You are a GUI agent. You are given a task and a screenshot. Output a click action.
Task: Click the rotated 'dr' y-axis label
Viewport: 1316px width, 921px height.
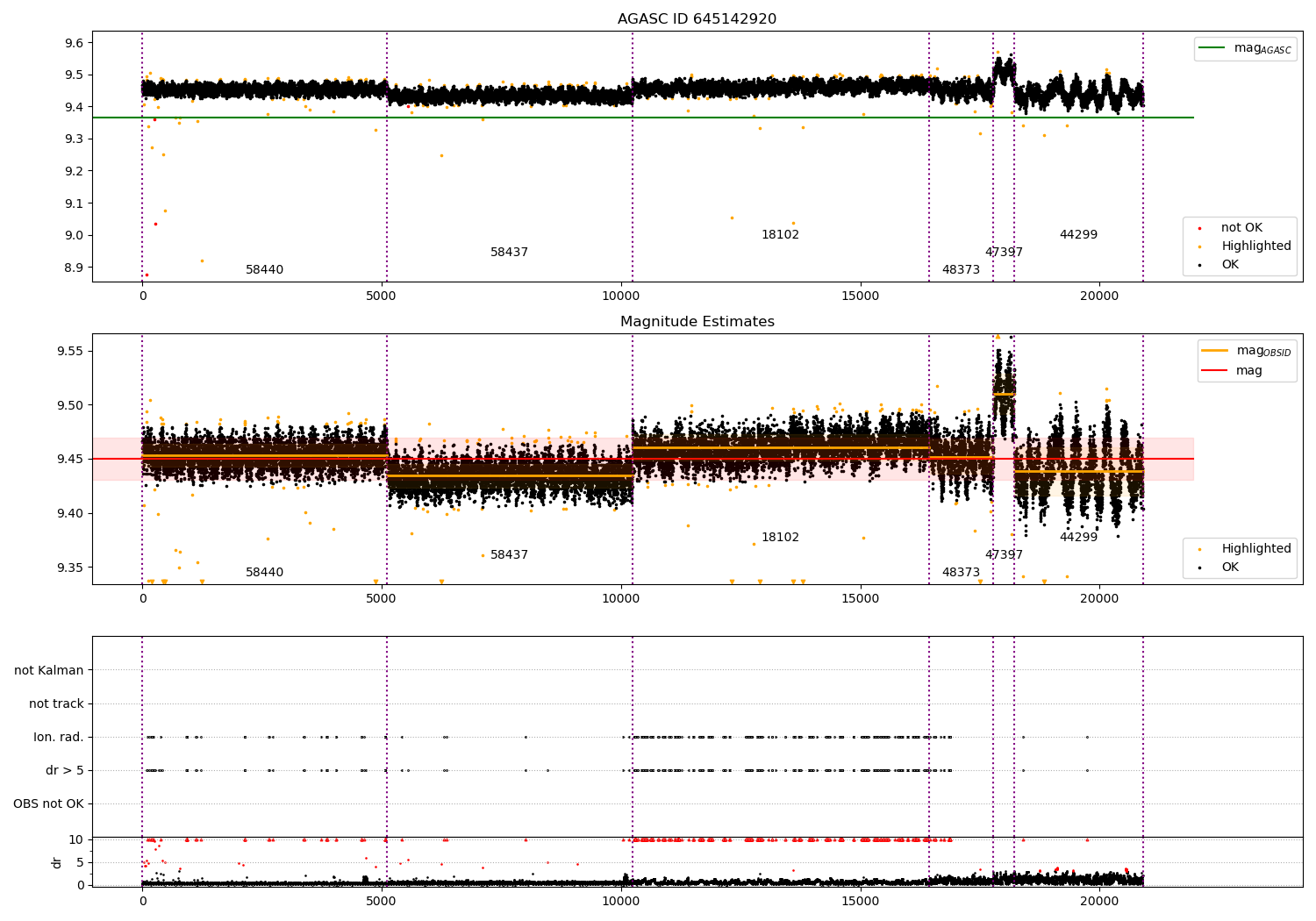click(57, 862)
